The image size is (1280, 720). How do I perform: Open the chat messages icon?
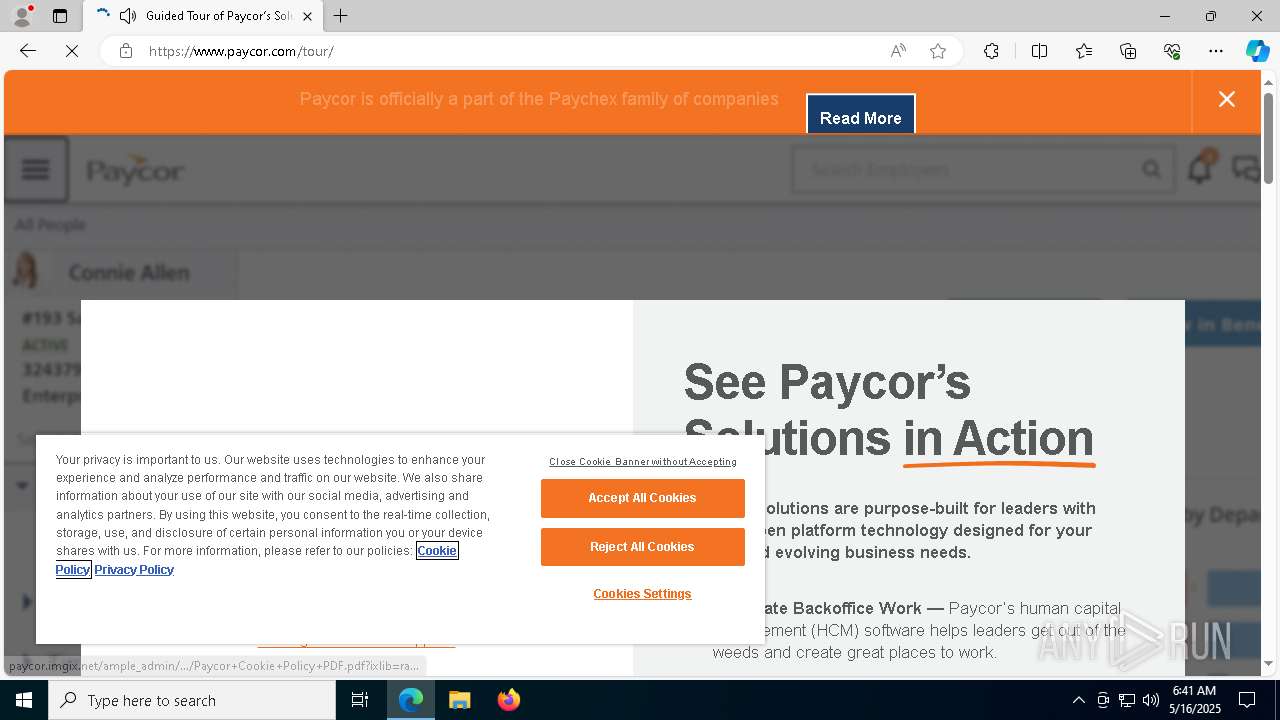tap(1246, 169)
